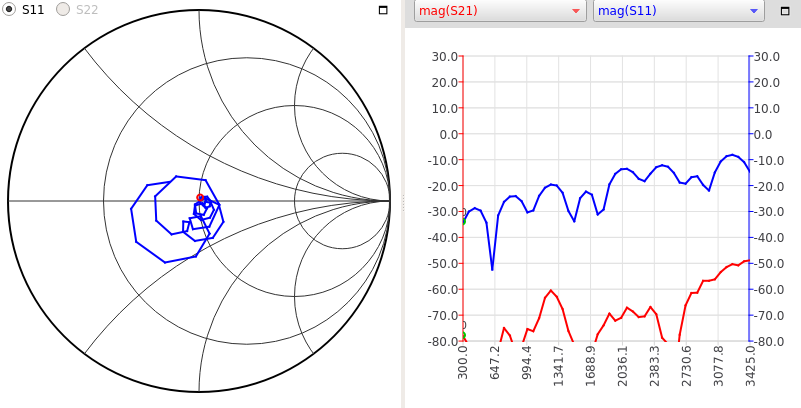Click the 2383.3 frequency axis label
The height and width of the screenshot is (408, 801).
point(655,366)
